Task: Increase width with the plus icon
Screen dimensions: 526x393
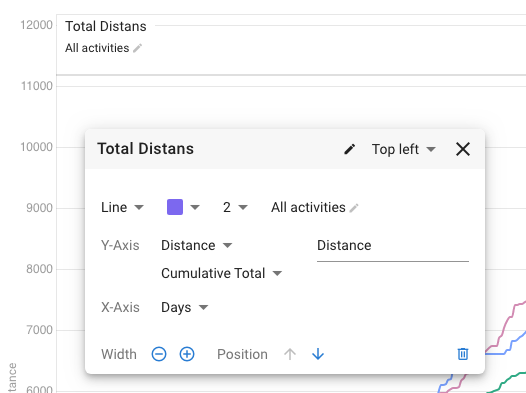Action: coord(187,354)
